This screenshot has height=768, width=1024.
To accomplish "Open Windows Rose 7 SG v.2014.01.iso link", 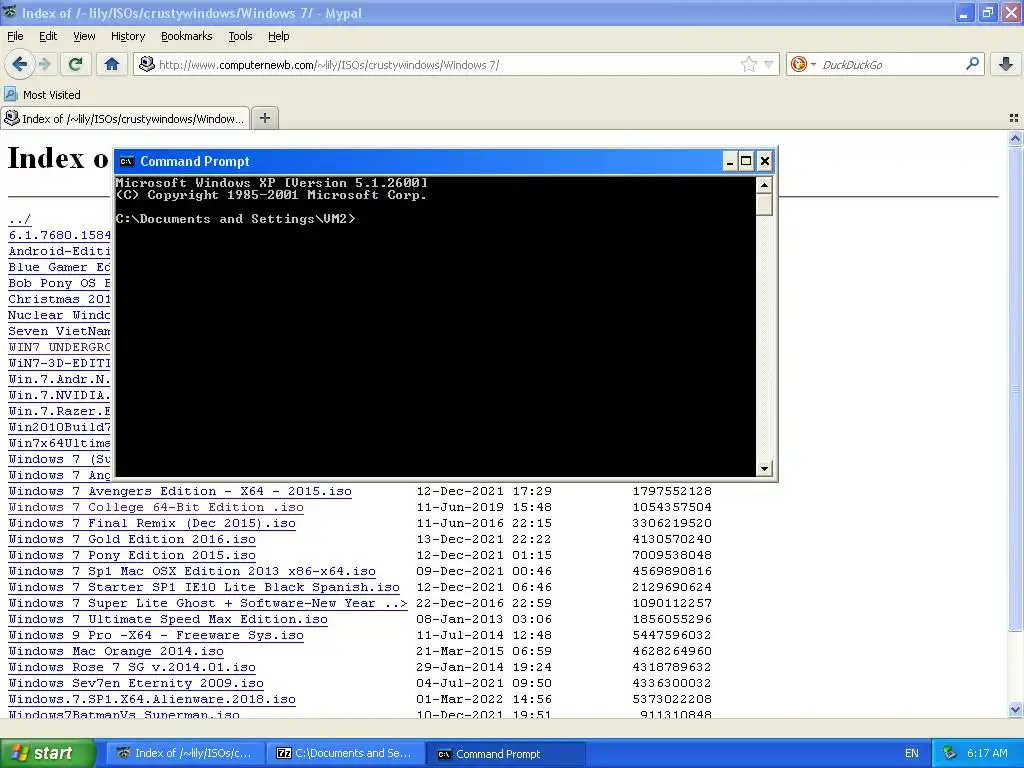I will [x=132, y=667].
